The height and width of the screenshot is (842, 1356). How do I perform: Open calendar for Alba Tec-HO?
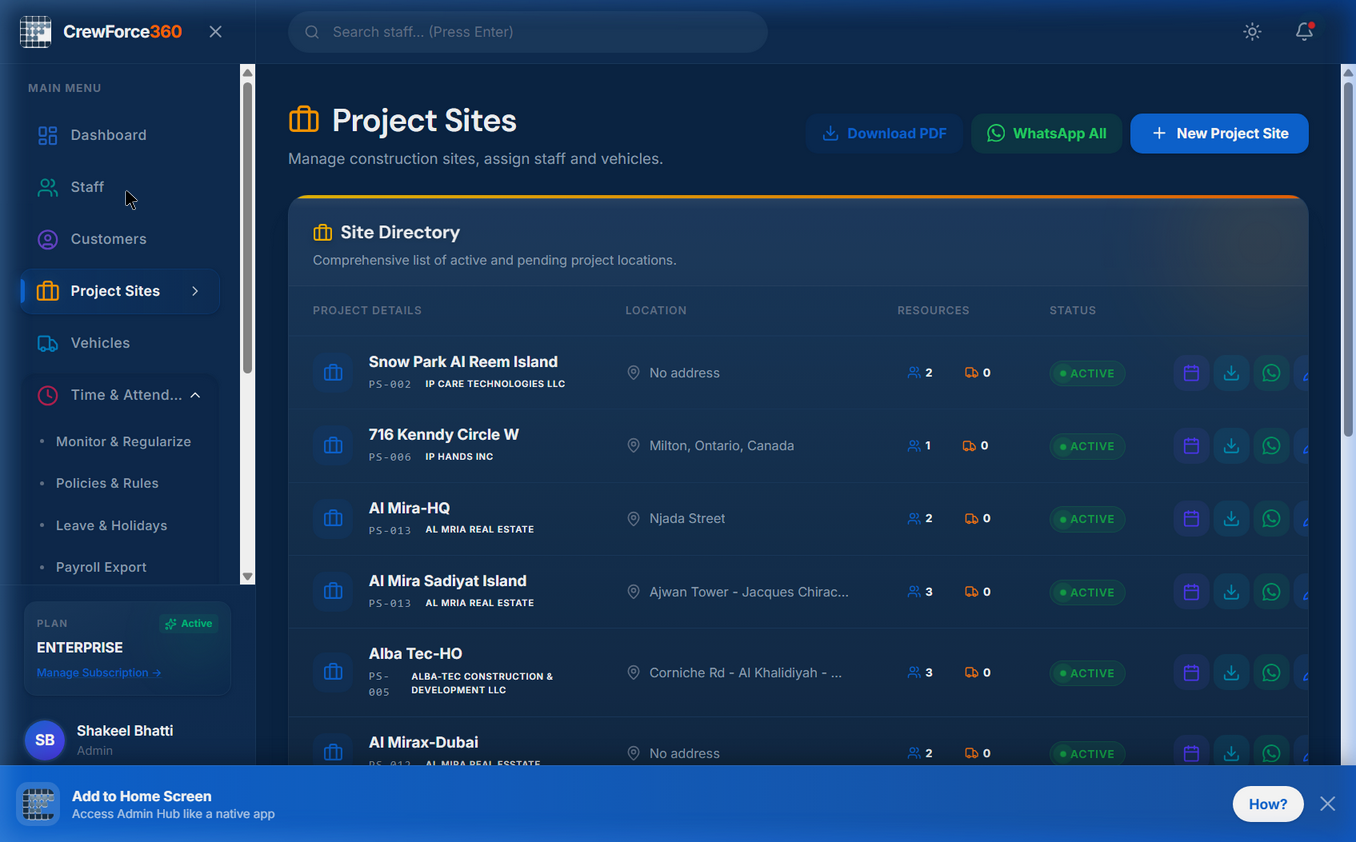click(x=1191, y=673)
